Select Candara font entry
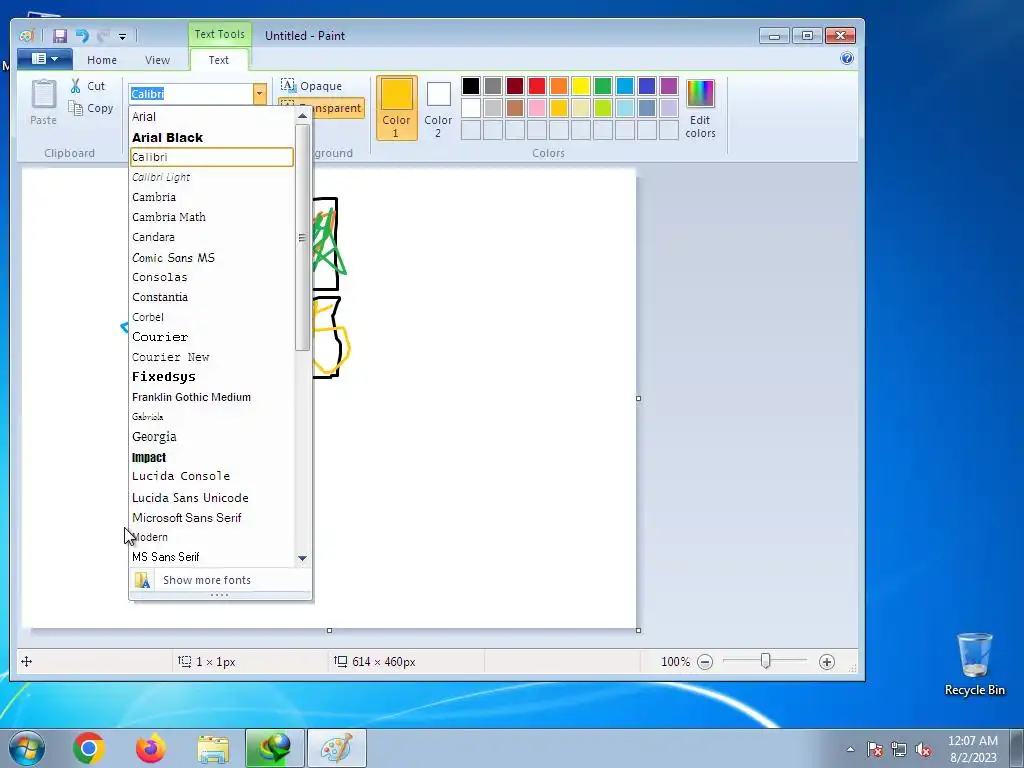 (x=212, y=237)
